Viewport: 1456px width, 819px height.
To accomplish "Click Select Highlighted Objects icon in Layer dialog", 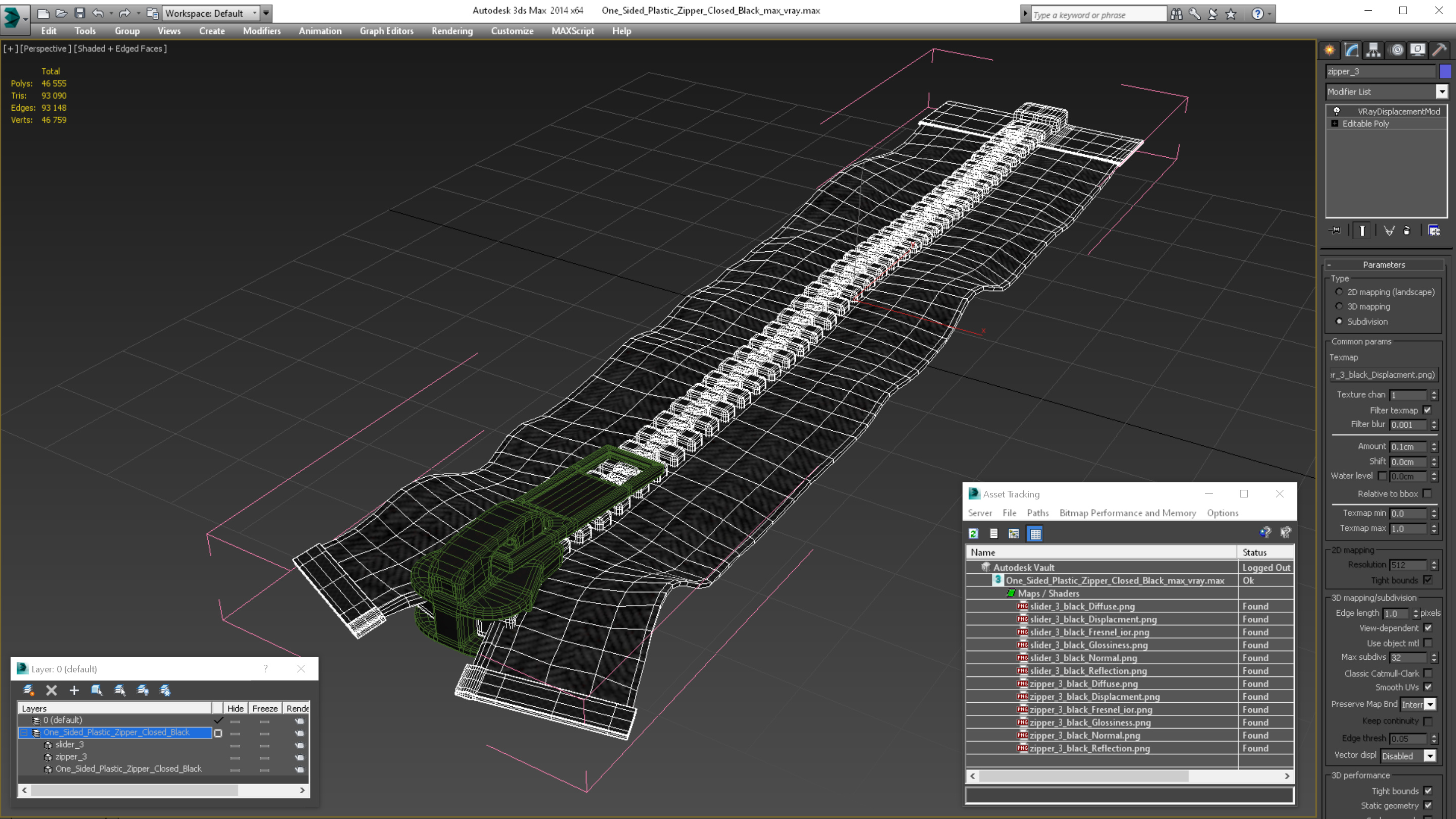I will coord(97,690).
